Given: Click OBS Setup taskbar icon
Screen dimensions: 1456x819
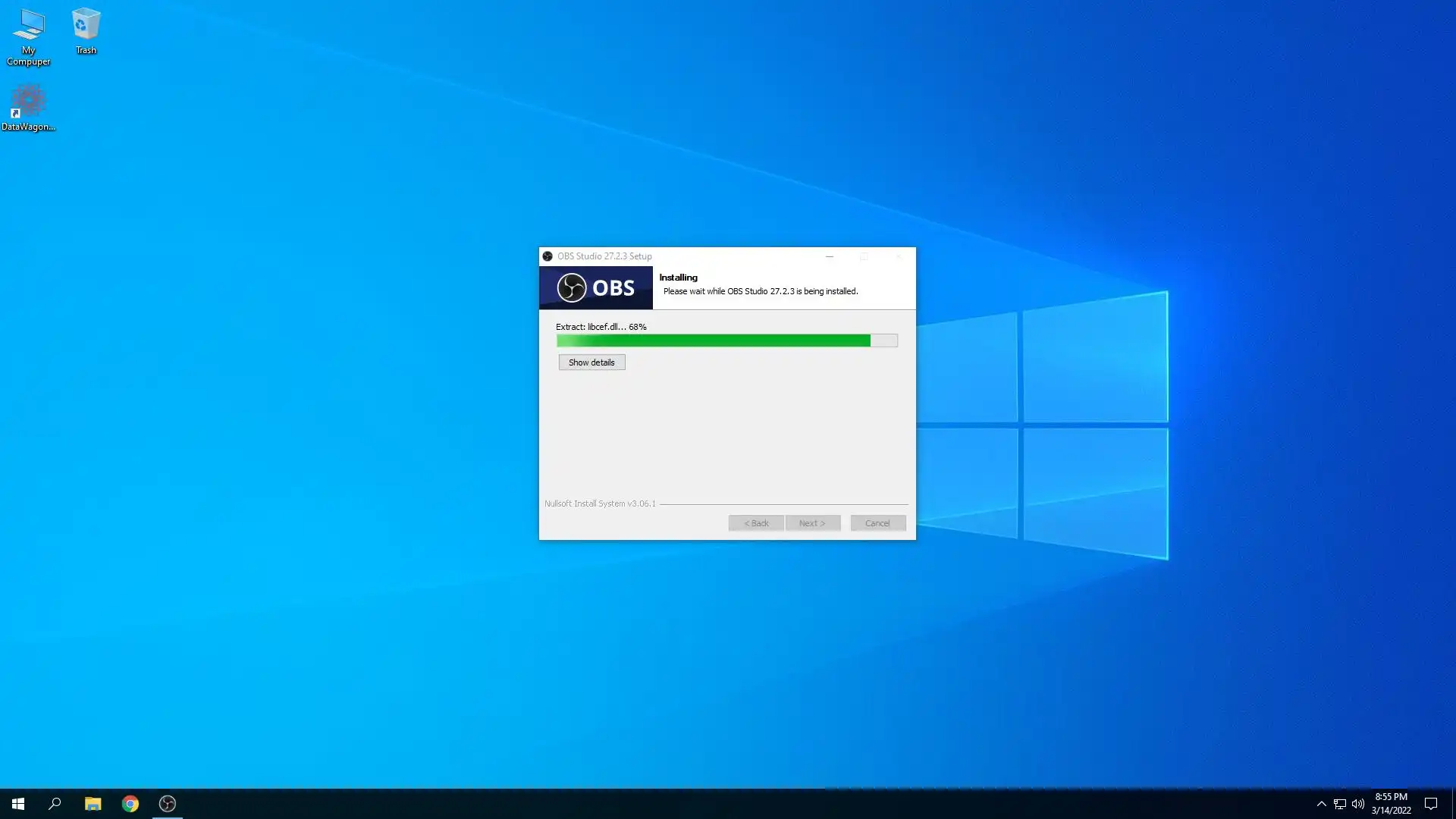Looking at the screenshot, I should click(x=168, y=804).
